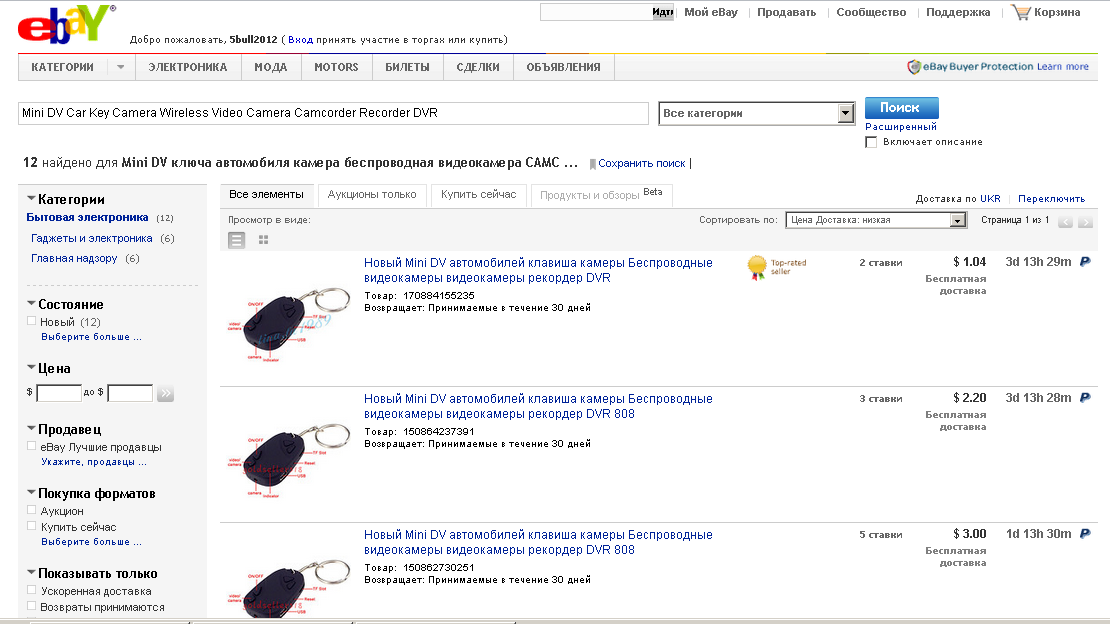
Task: Switch to list view icon
Action: 236,240
